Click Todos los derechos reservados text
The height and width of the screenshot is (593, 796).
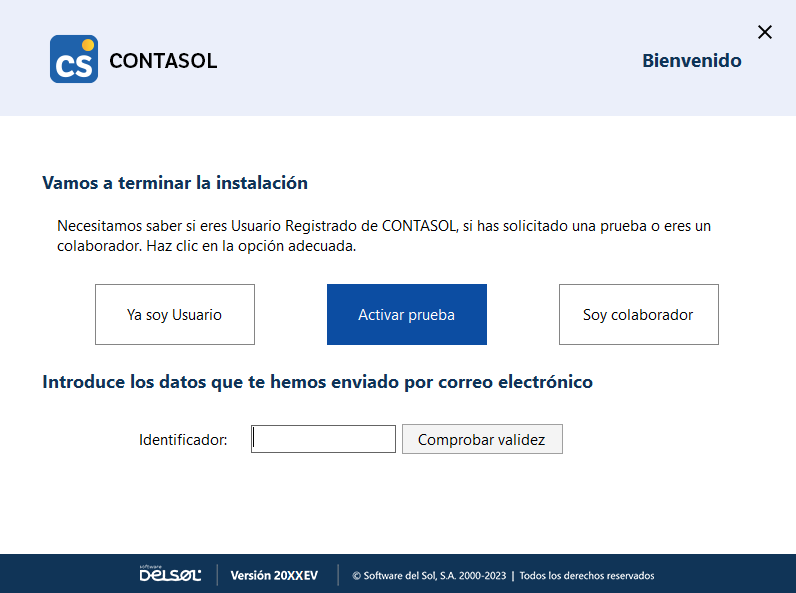(x=587, y=576)
